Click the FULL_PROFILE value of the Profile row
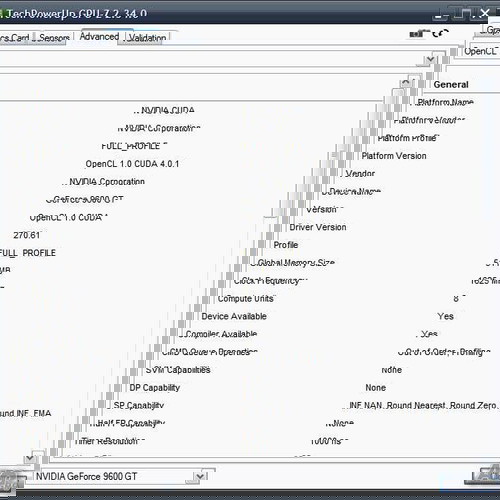500x500 pixels. (x=28, y=253)
